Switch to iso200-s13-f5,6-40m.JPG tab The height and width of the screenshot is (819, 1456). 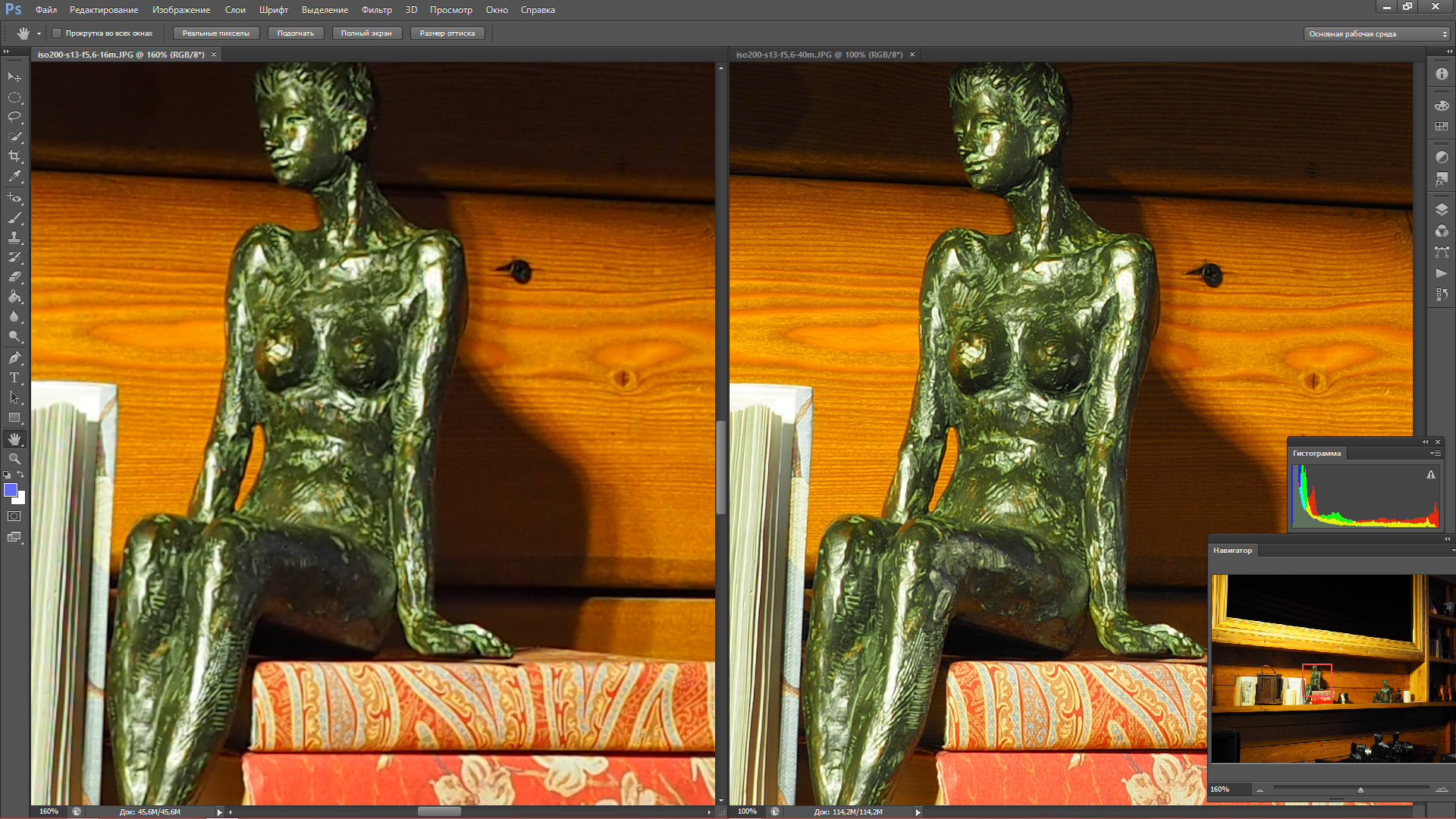[819, 55]
